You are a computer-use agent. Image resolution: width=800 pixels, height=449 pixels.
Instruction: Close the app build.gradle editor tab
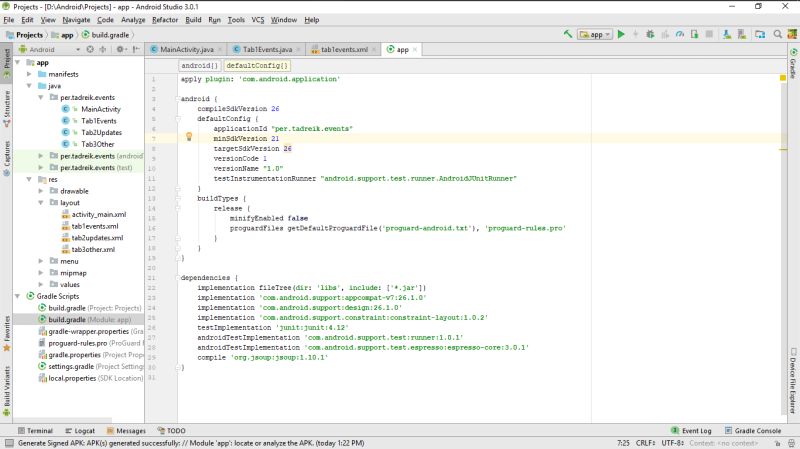pos(415,49)
